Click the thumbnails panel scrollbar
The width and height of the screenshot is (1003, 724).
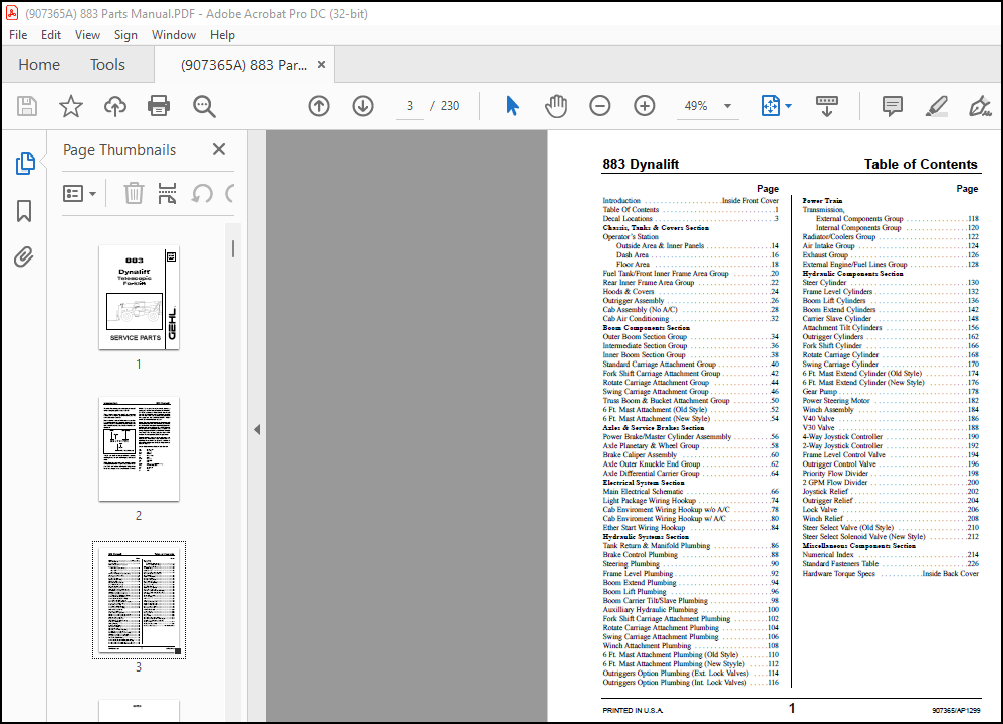coord(233,249)
